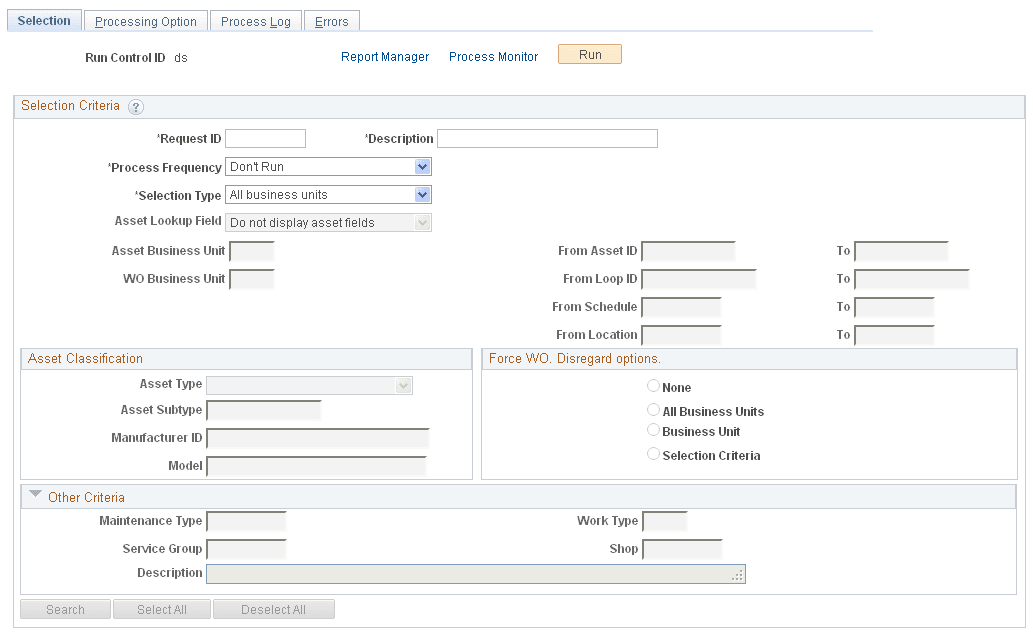Open the Selection Criteria help icon
Screen dimensions: 1033x636
coord(136,106)
